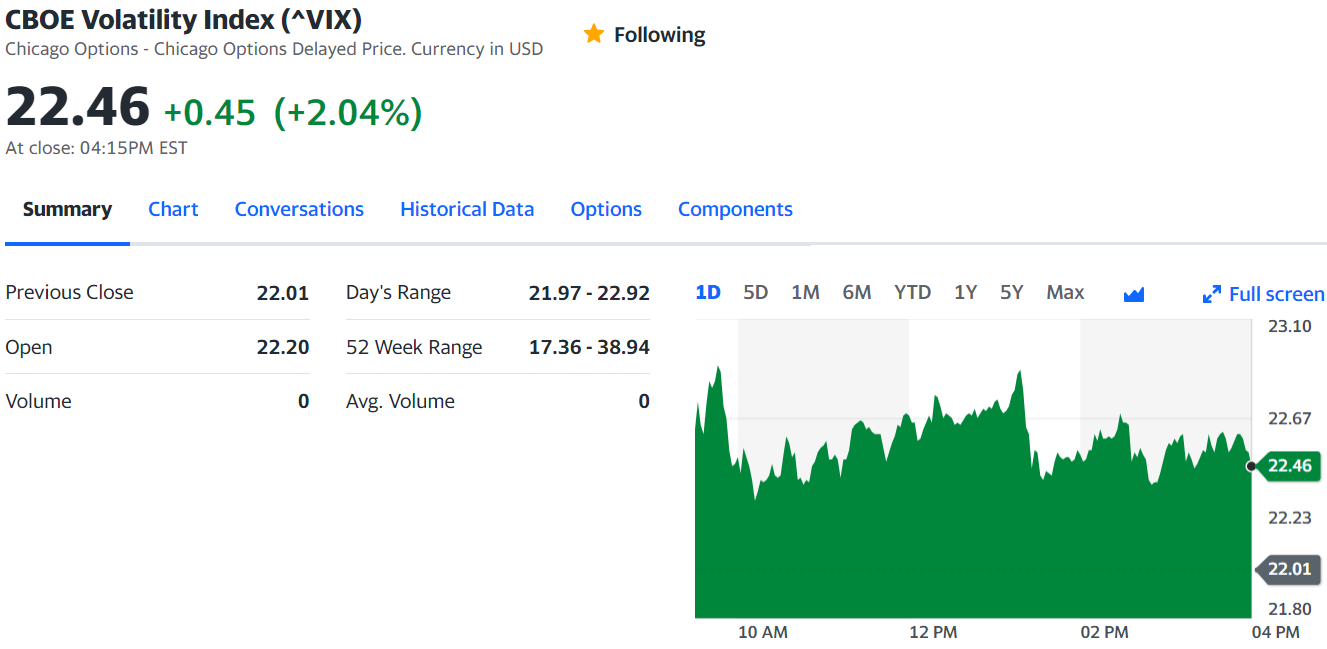Open the Options tab
Viewport: 1327px width, 649px height.
click(x=606, y=209)
